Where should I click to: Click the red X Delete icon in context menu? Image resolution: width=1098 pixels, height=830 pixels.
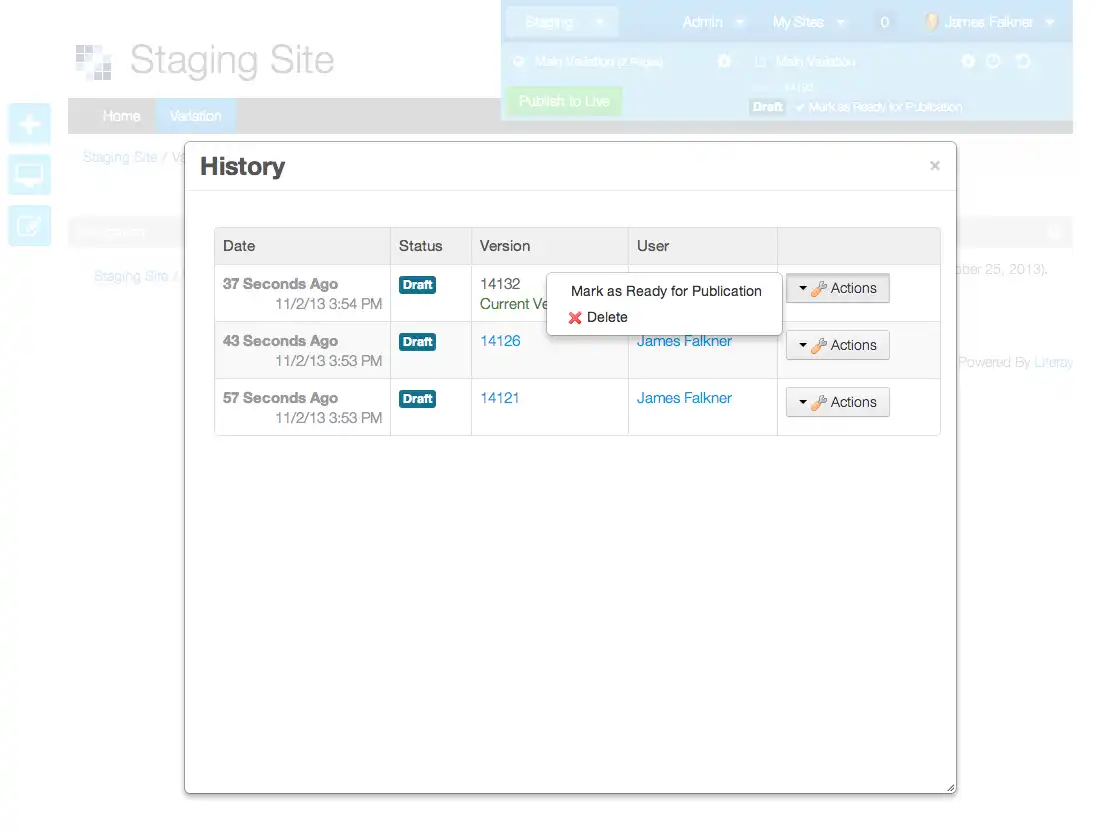pyautogui.click(x=576, y=317)
